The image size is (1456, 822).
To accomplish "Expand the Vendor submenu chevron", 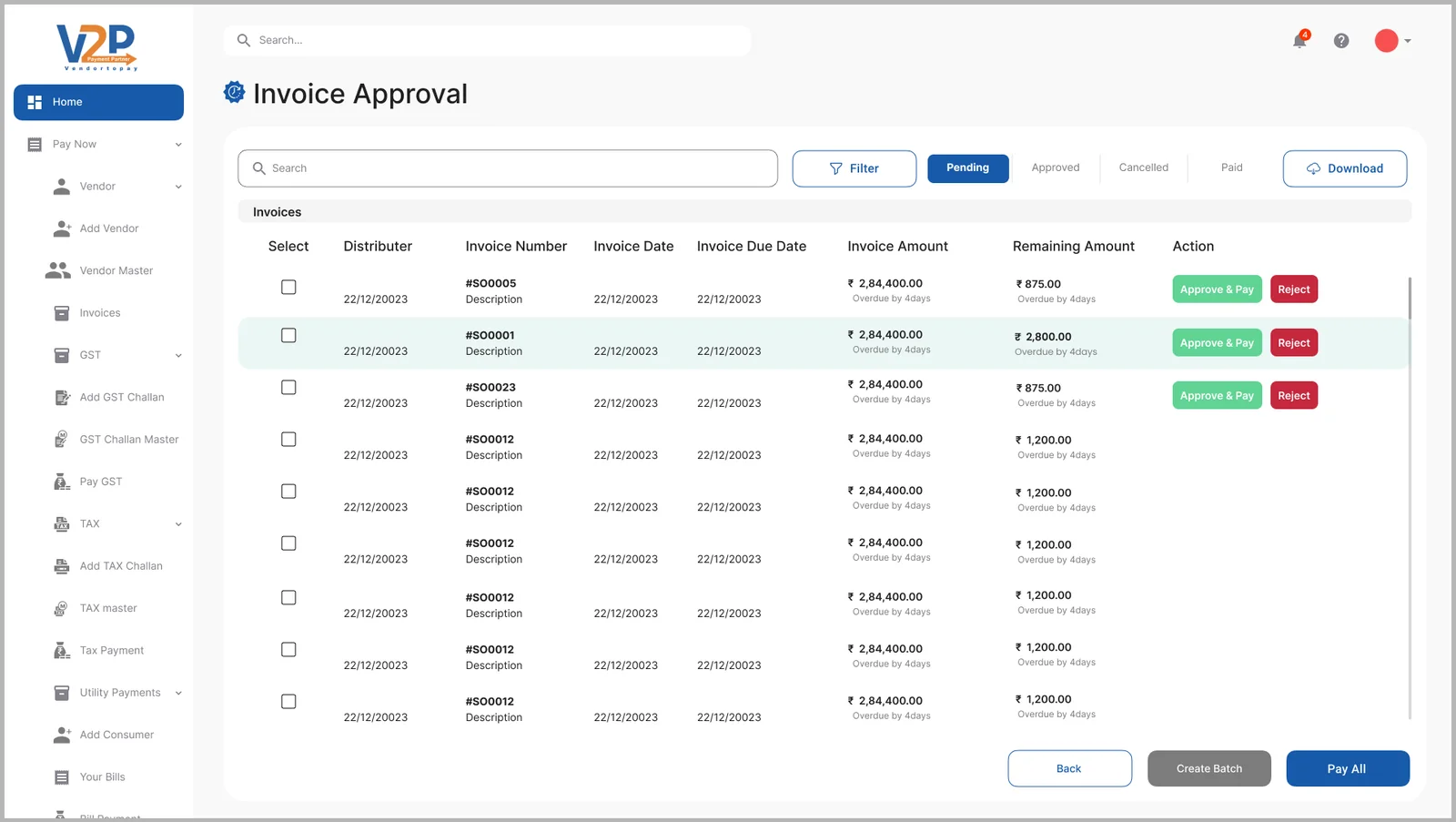I will point(178,187).
